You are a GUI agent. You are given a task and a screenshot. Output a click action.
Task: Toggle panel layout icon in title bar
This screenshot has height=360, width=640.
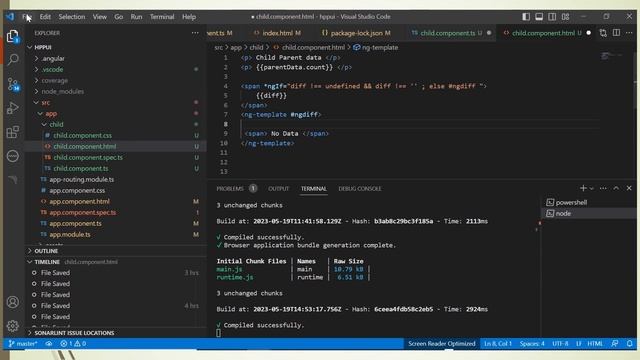(539, 17)
